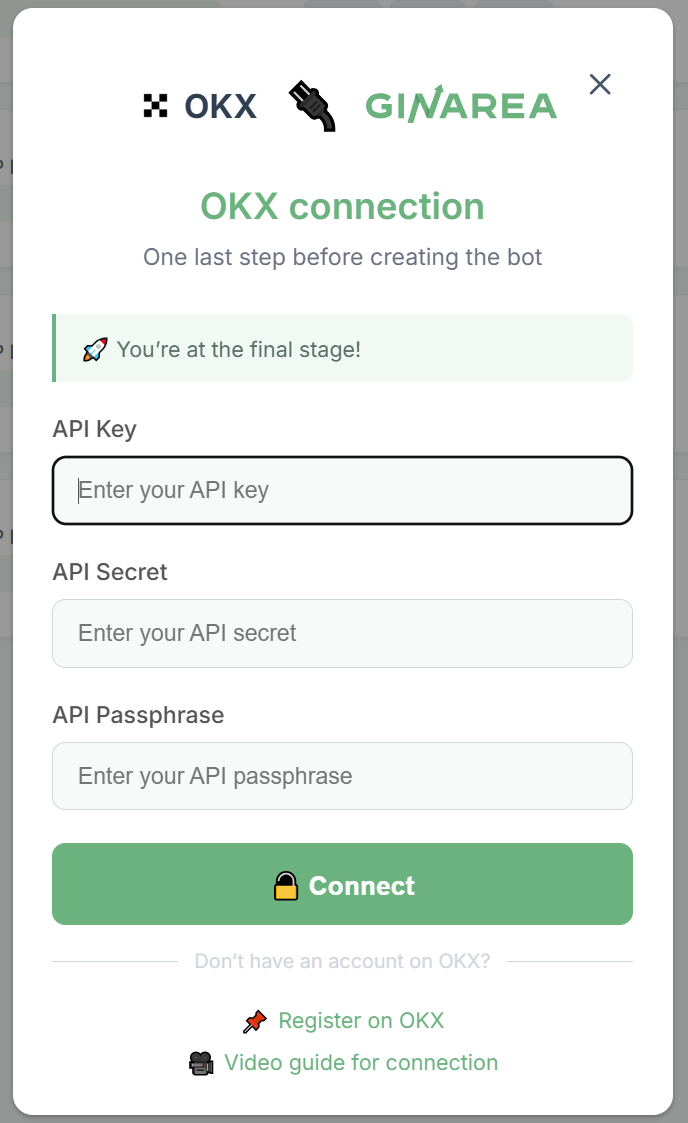Focus the API Secret input field

pos(342,633)
